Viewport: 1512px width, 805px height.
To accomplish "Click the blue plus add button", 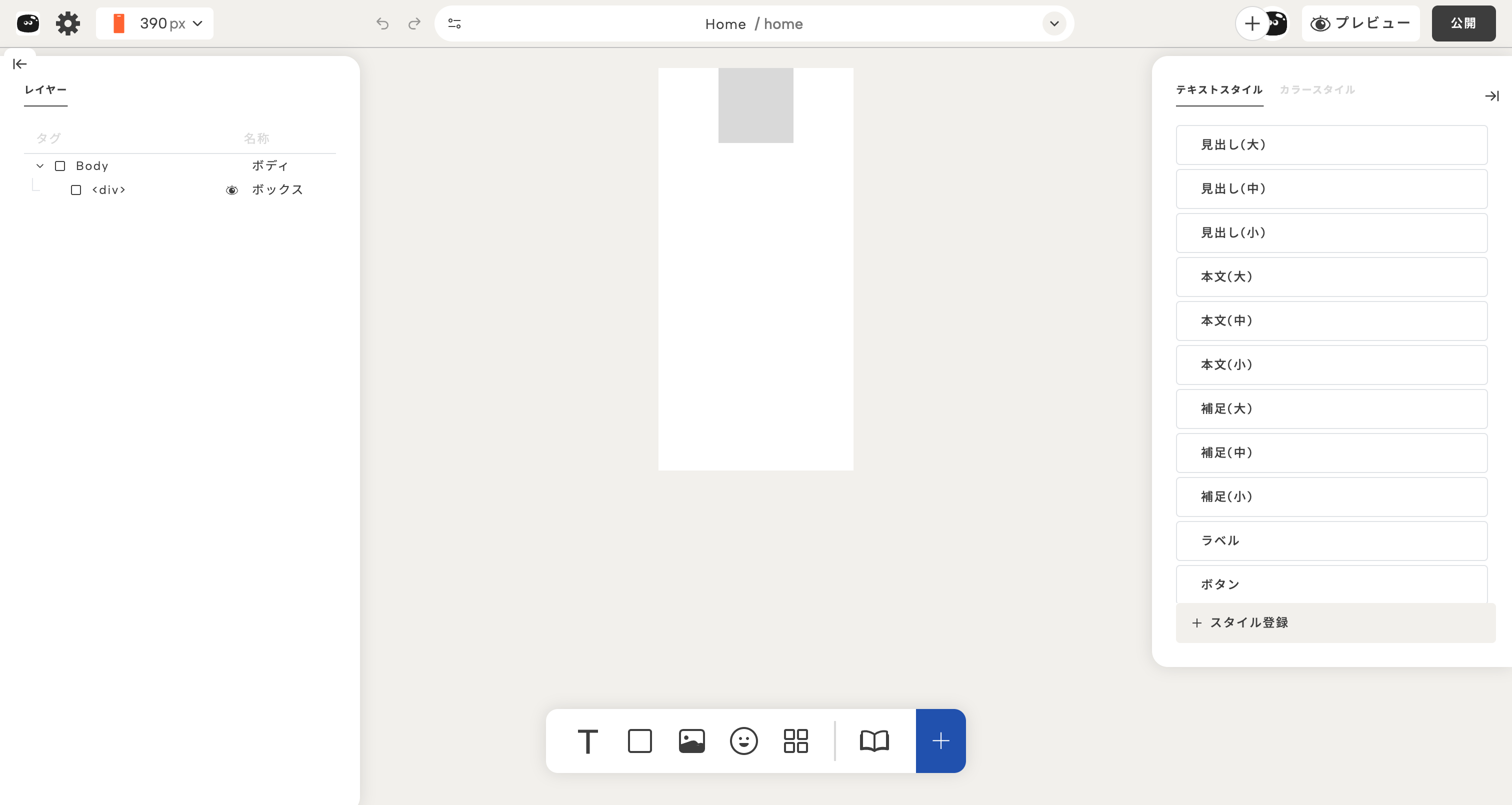I will click(940, 741).
